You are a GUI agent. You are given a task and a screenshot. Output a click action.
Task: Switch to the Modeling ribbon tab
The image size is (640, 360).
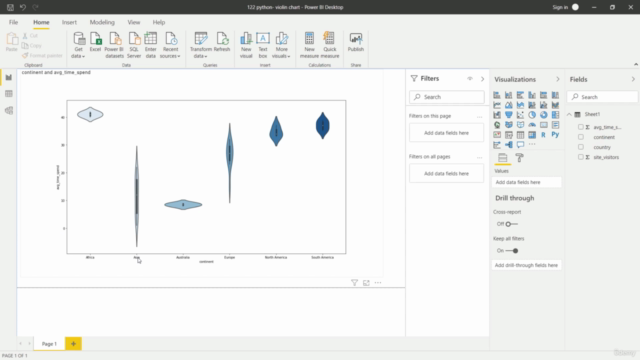(x=102, y=22)
